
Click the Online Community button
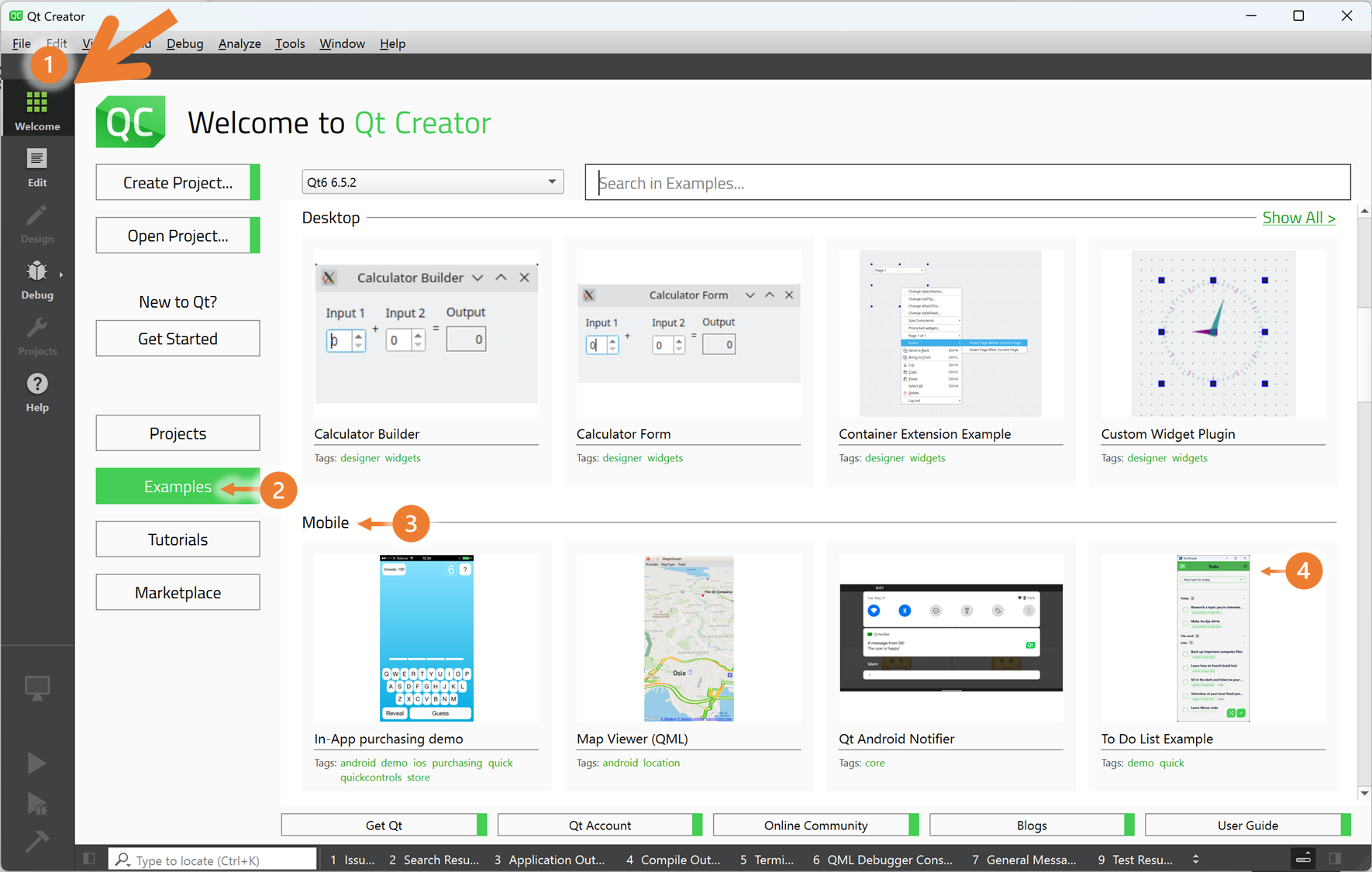point(815,825)
